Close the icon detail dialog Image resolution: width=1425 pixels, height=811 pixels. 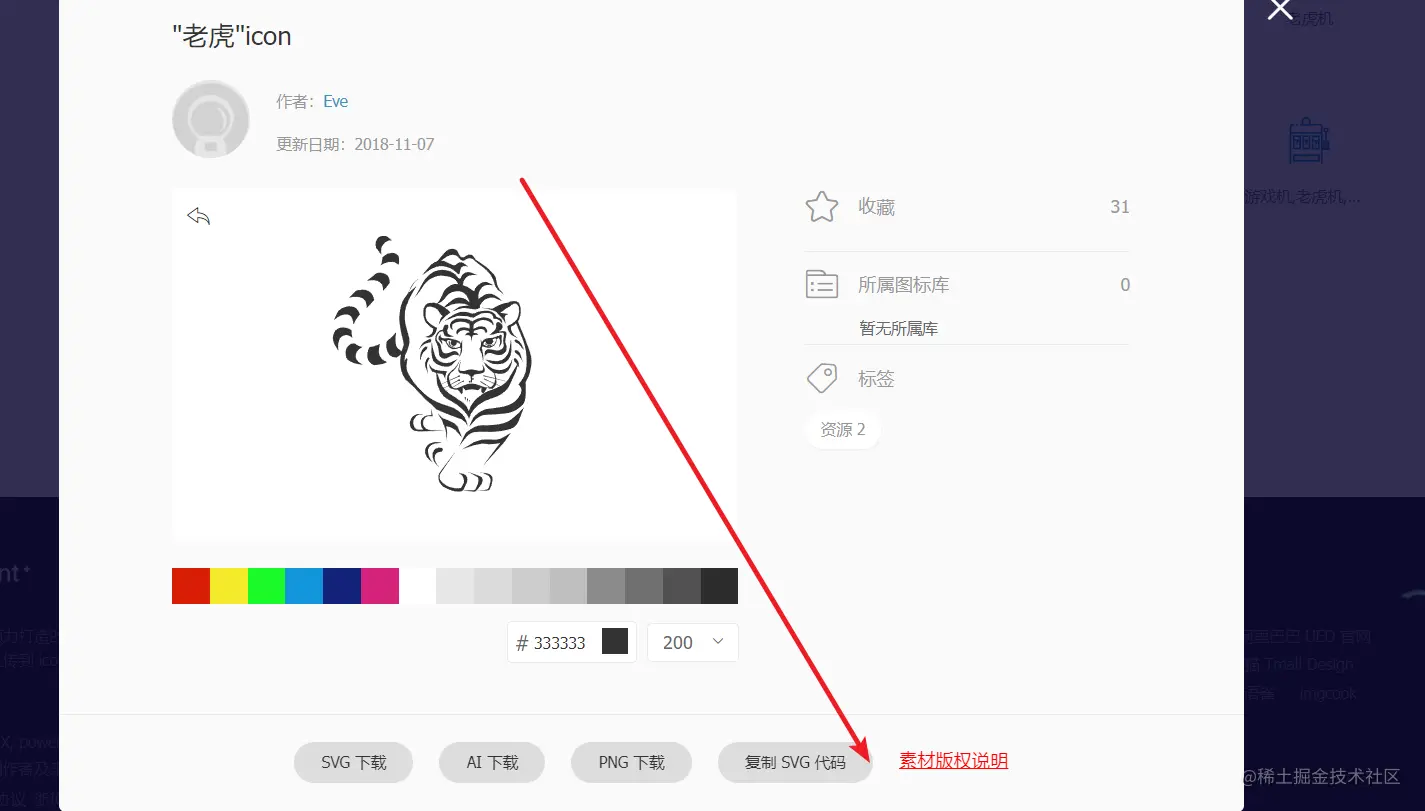(1280, 10)
